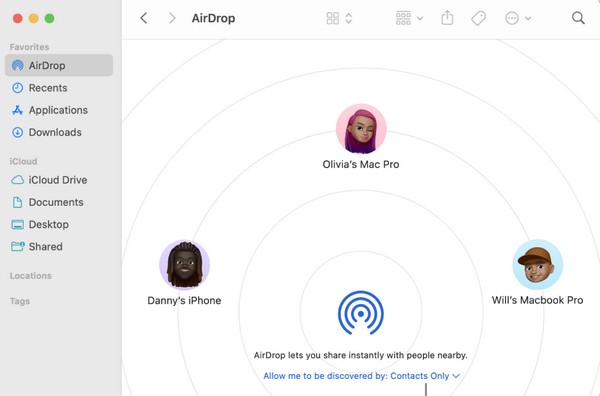The image size is (600, 396).
Task: Click 'AirDrop lets you share instantly' text
Action: click(x=360, y=355)
